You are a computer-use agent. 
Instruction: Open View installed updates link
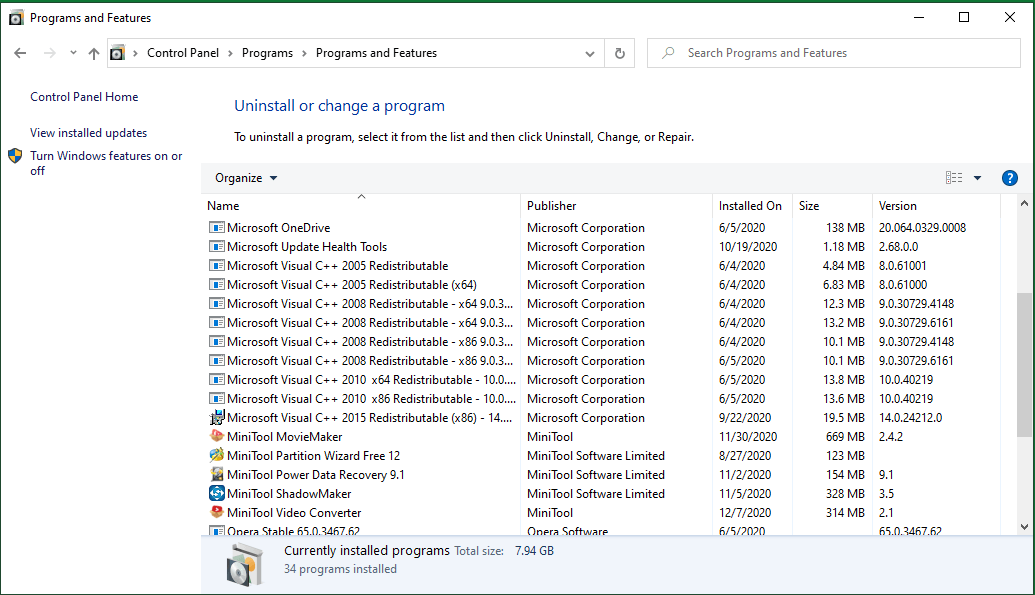click(88, 133)
